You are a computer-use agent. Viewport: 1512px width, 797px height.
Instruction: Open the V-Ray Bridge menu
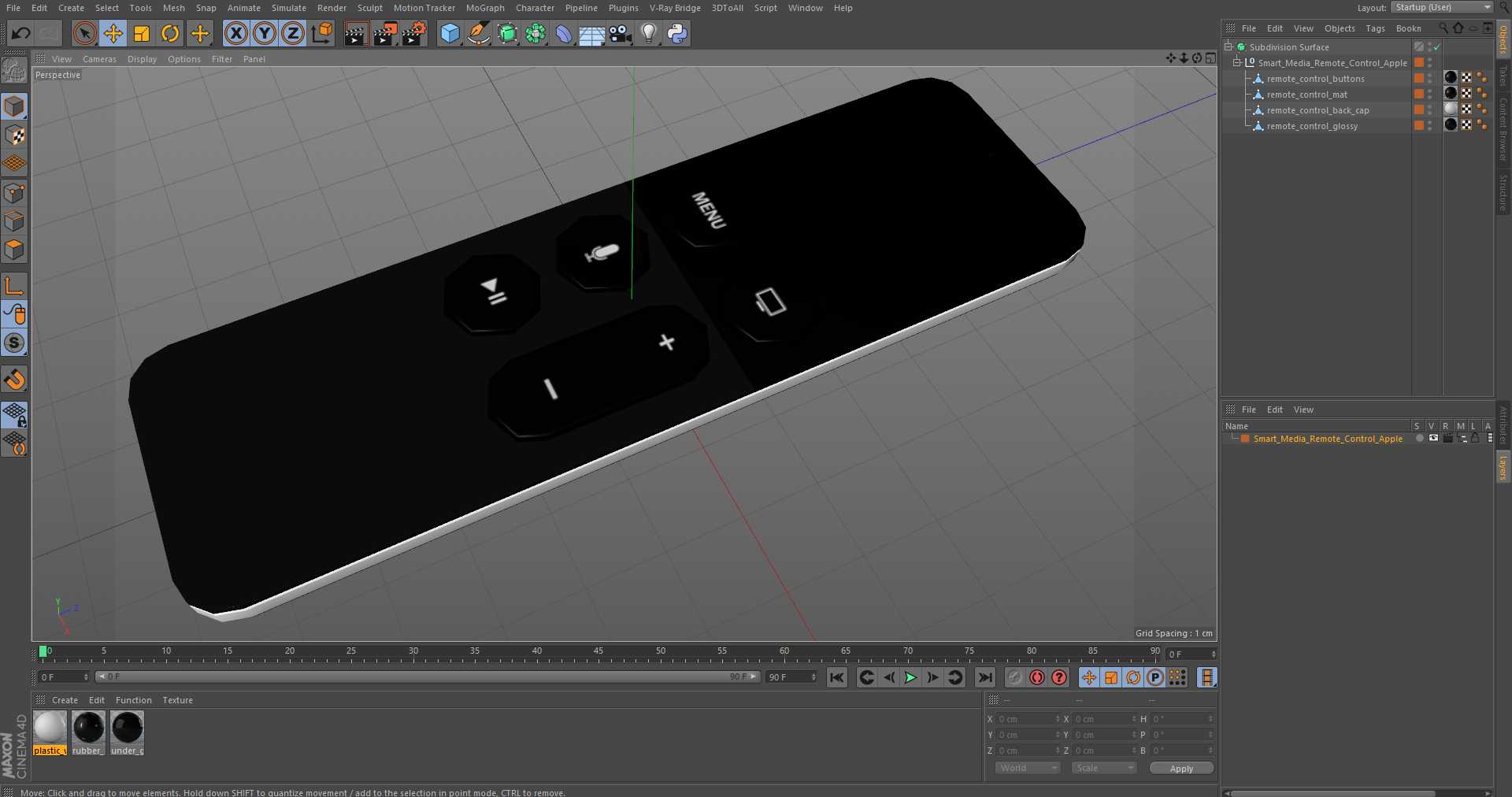tap(675, 8)
